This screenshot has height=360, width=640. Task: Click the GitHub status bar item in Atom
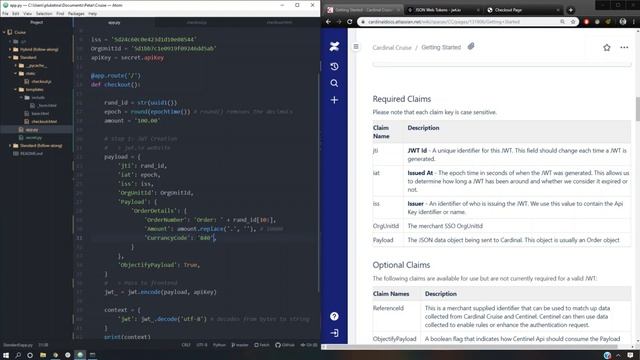click(285, 345)
